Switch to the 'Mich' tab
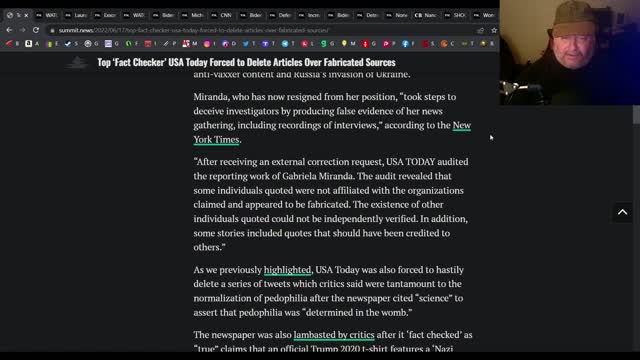Viewport: 640px width, 360px height. tap(193, 15)
